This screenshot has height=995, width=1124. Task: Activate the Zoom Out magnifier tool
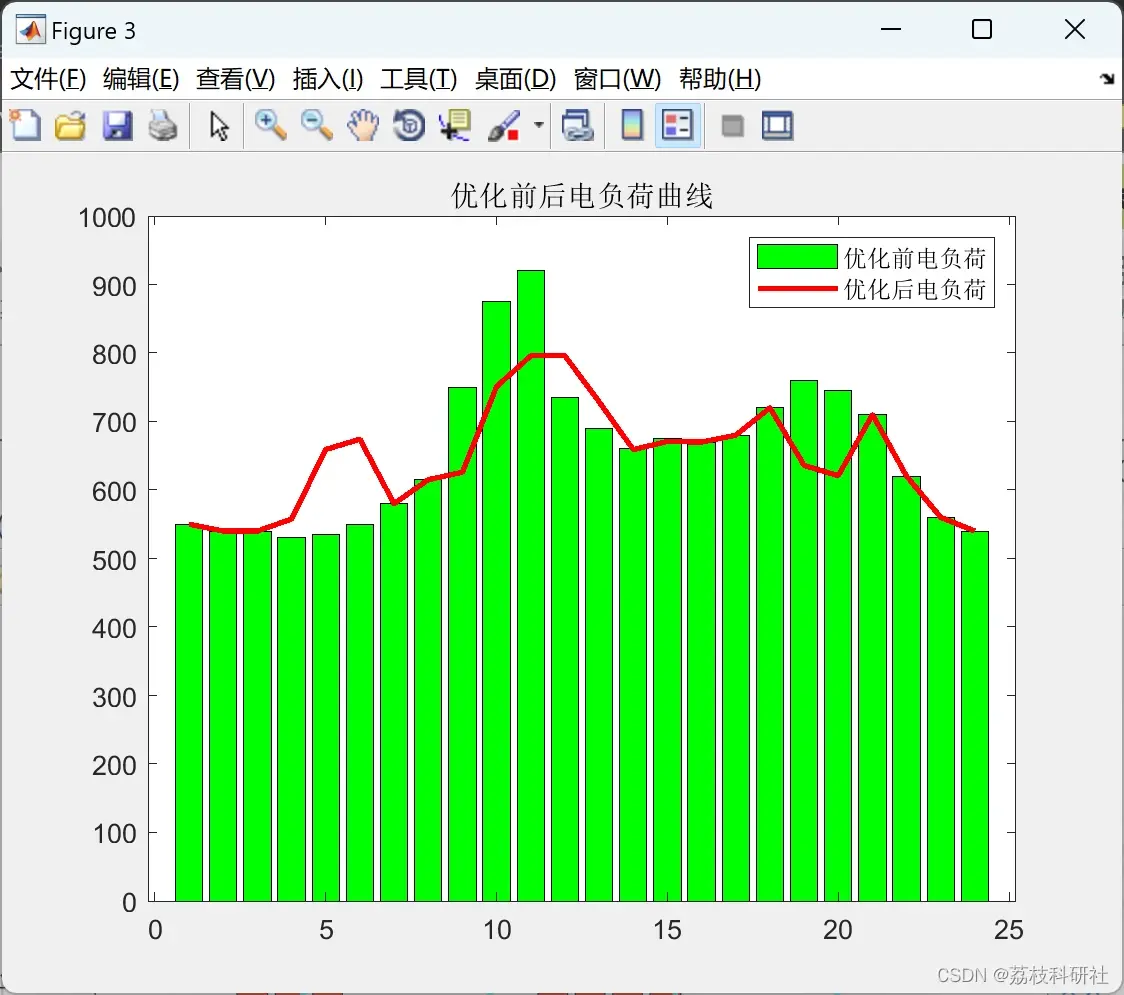point(316,125)
